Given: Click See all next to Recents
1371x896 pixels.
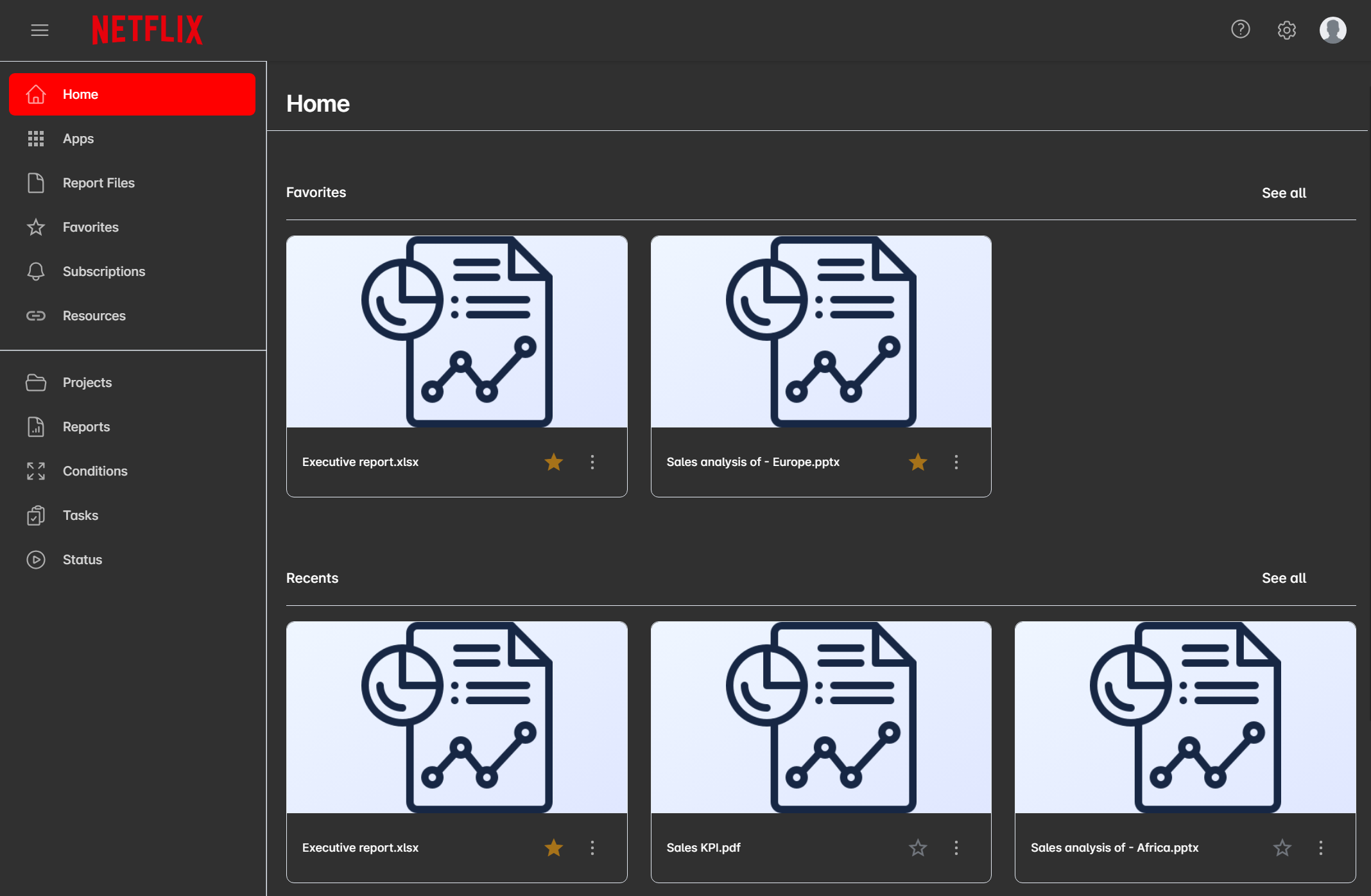Looking at the screenshot, I should 1283,578.
